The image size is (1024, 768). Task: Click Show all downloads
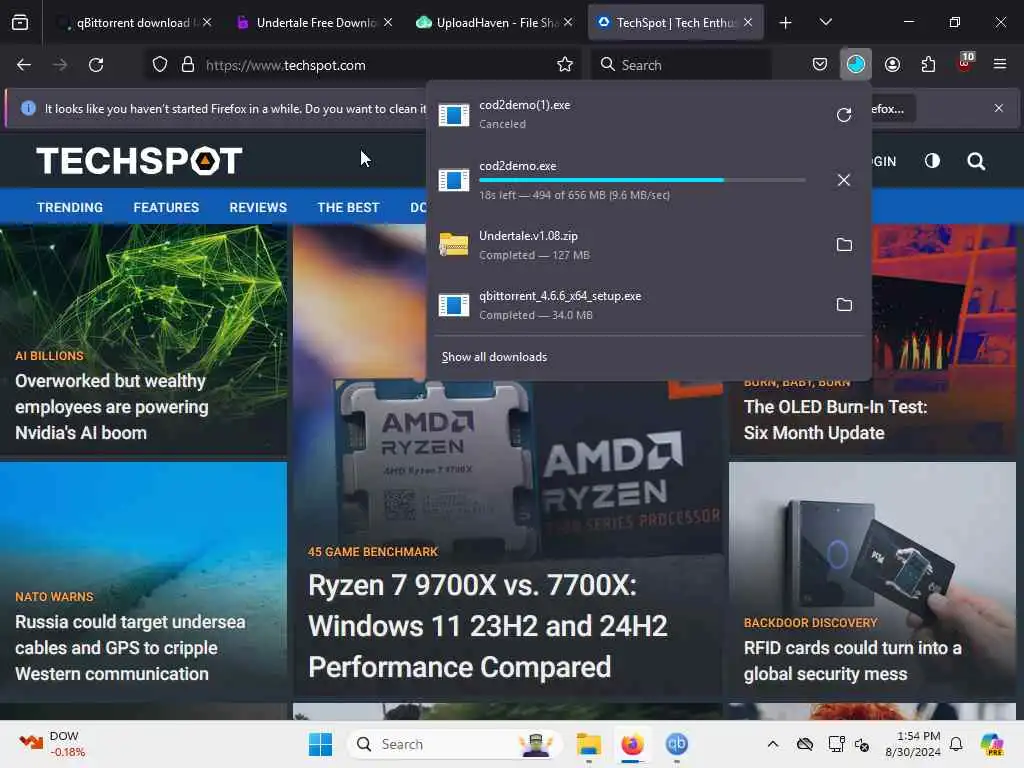click(x=494, y=357)
